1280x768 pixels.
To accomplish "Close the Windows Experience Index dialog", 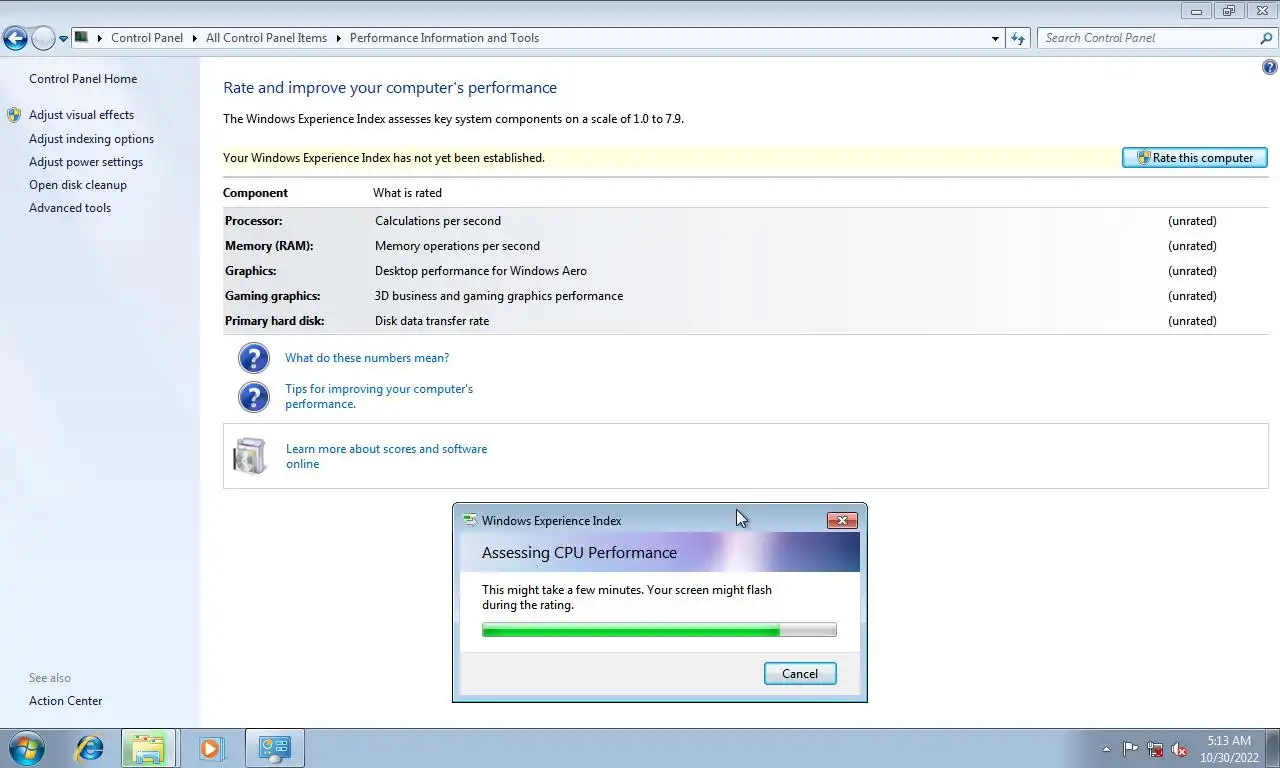I will coord(842,520).
